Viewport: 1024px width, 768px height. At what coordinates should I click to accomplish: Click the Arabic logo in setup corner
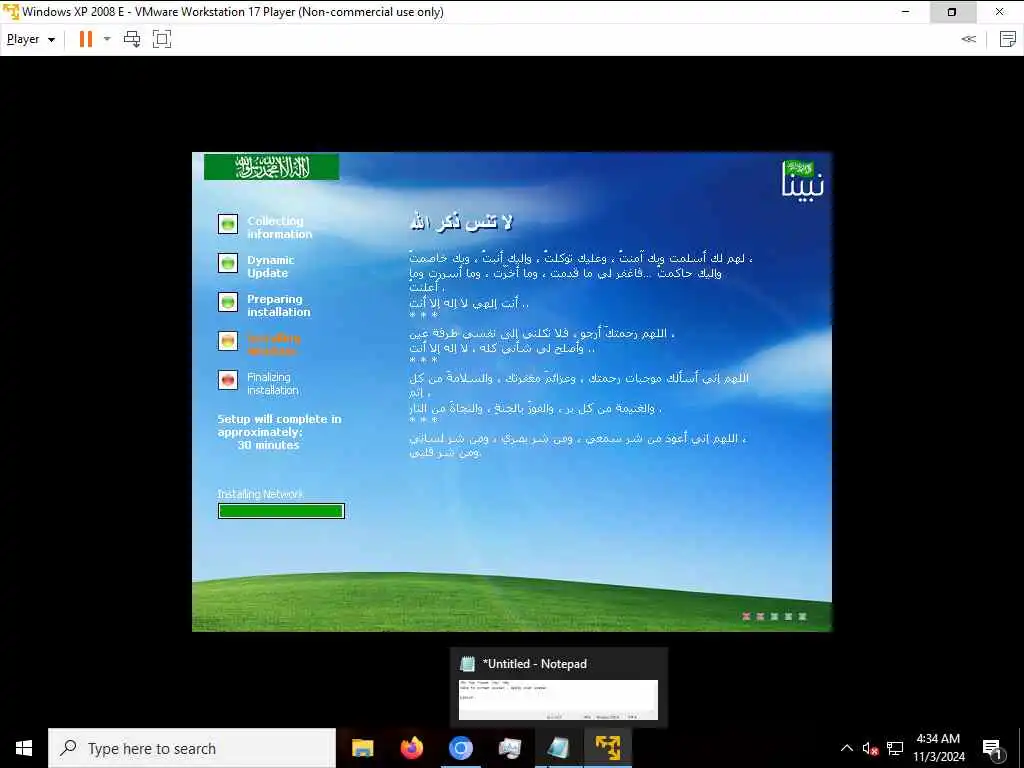coord(803,179)
